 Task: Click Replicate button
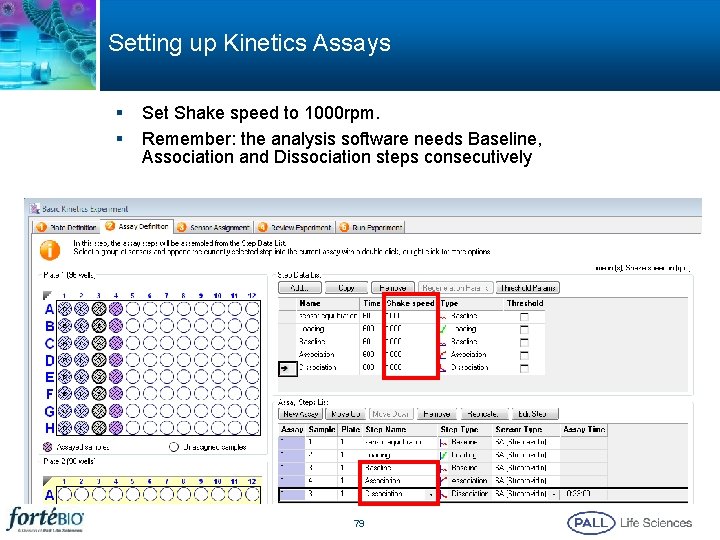click(484, 414)
